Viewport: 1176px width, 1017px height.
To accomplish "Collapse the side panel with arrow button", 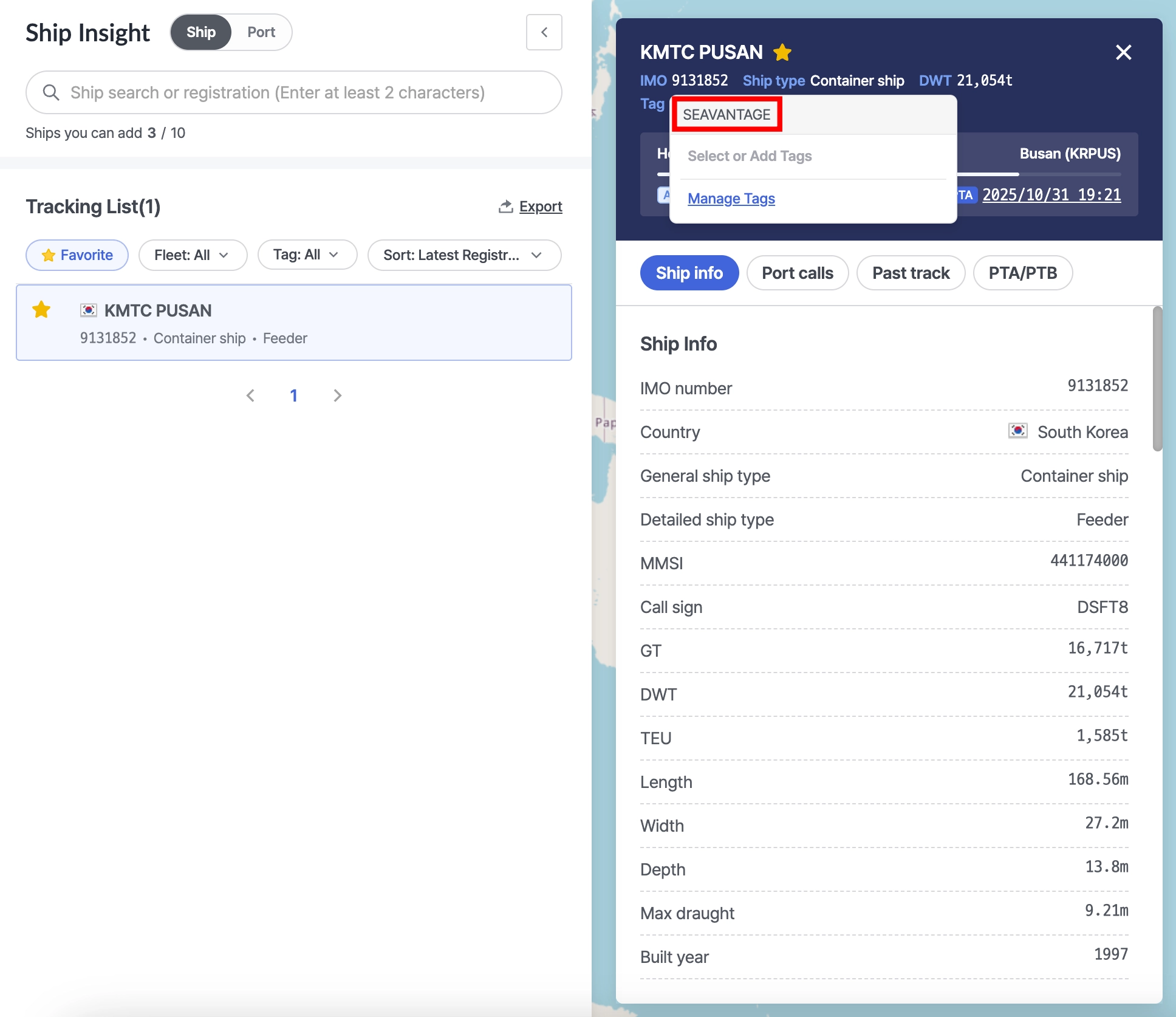I will 544,32.
